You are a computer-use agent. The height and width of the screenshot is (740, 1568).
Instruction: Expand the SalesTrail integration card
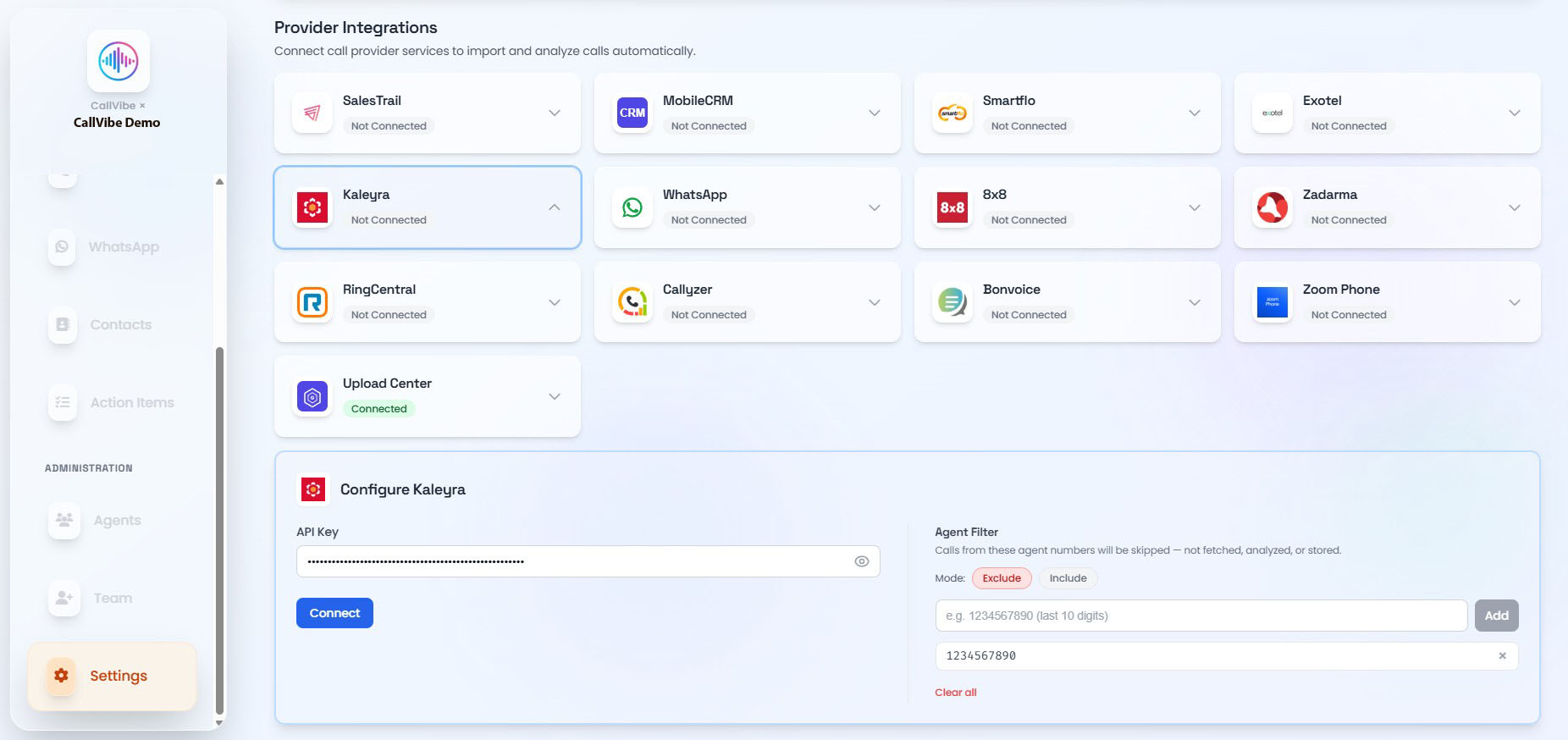click(555, 113)
